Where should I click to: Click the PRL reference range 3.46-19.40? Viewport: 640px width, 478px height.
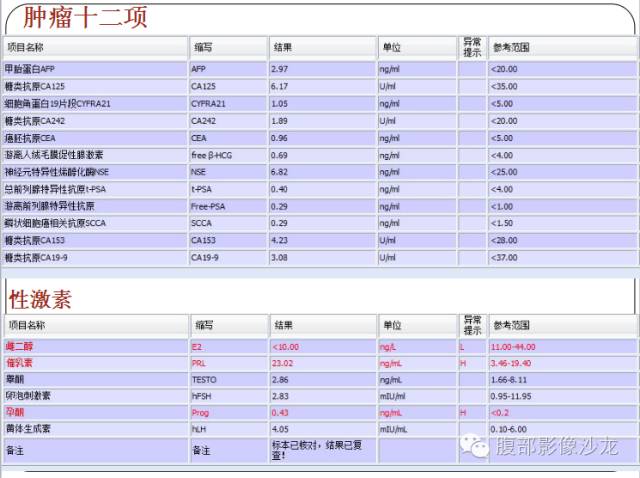511,363
